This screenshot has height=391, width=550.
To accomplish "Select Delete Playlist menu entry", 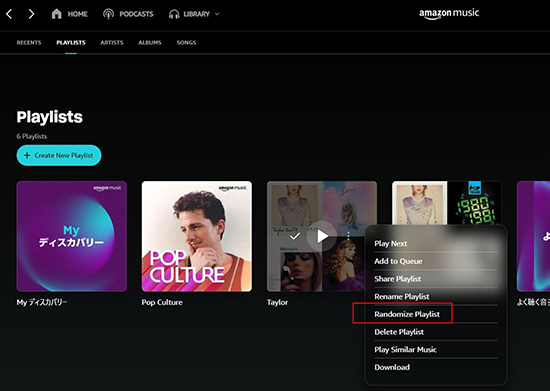I will click(x=436, y=332).
